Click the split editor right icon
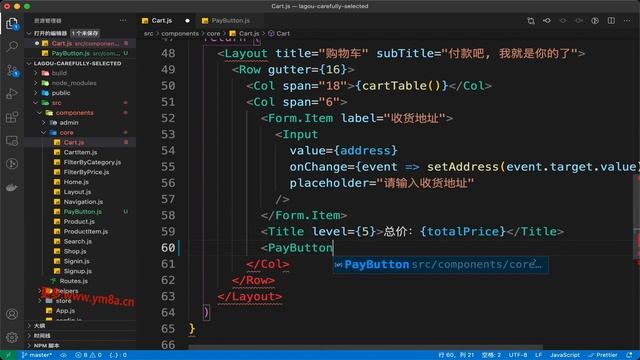640x360 pixels. [611, 20]
